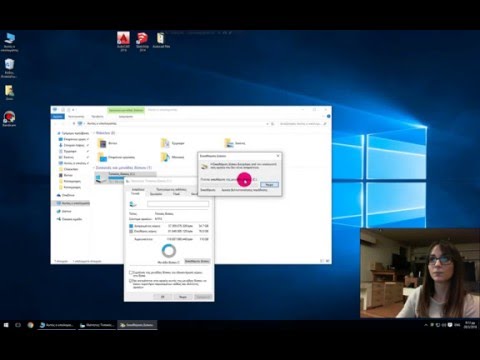Toggle the compress this drive checkbox
The image size is (480, 360).
pyautogui.click(x=131, y=273)
